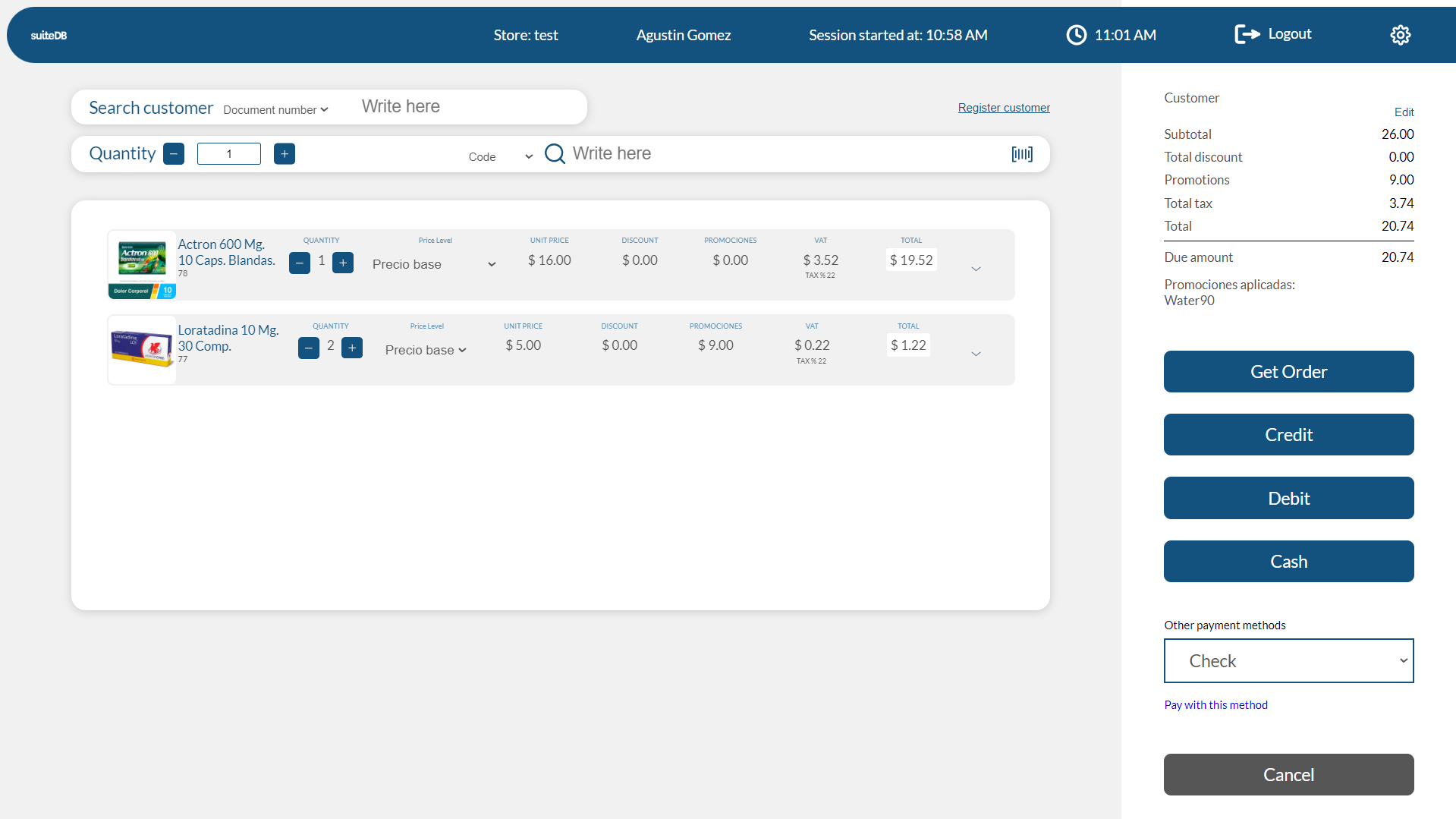The width and height of the screenshot is (1456, 819).
Task: Decrease the main Quantity with minus button
Action: [174, 154]
